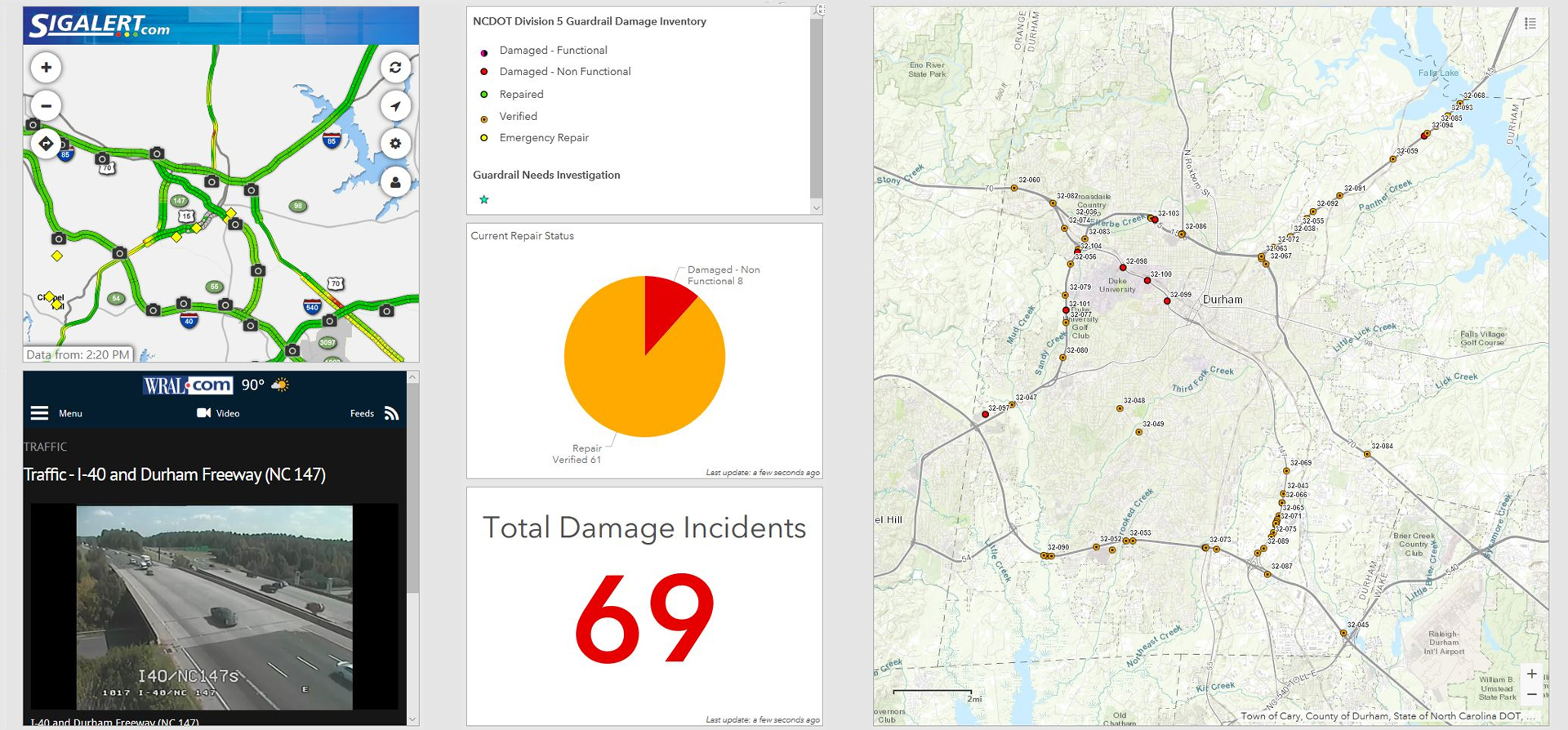
Task: Click the Sigalert locate-me arrow icon
Action: pos(395,106)
